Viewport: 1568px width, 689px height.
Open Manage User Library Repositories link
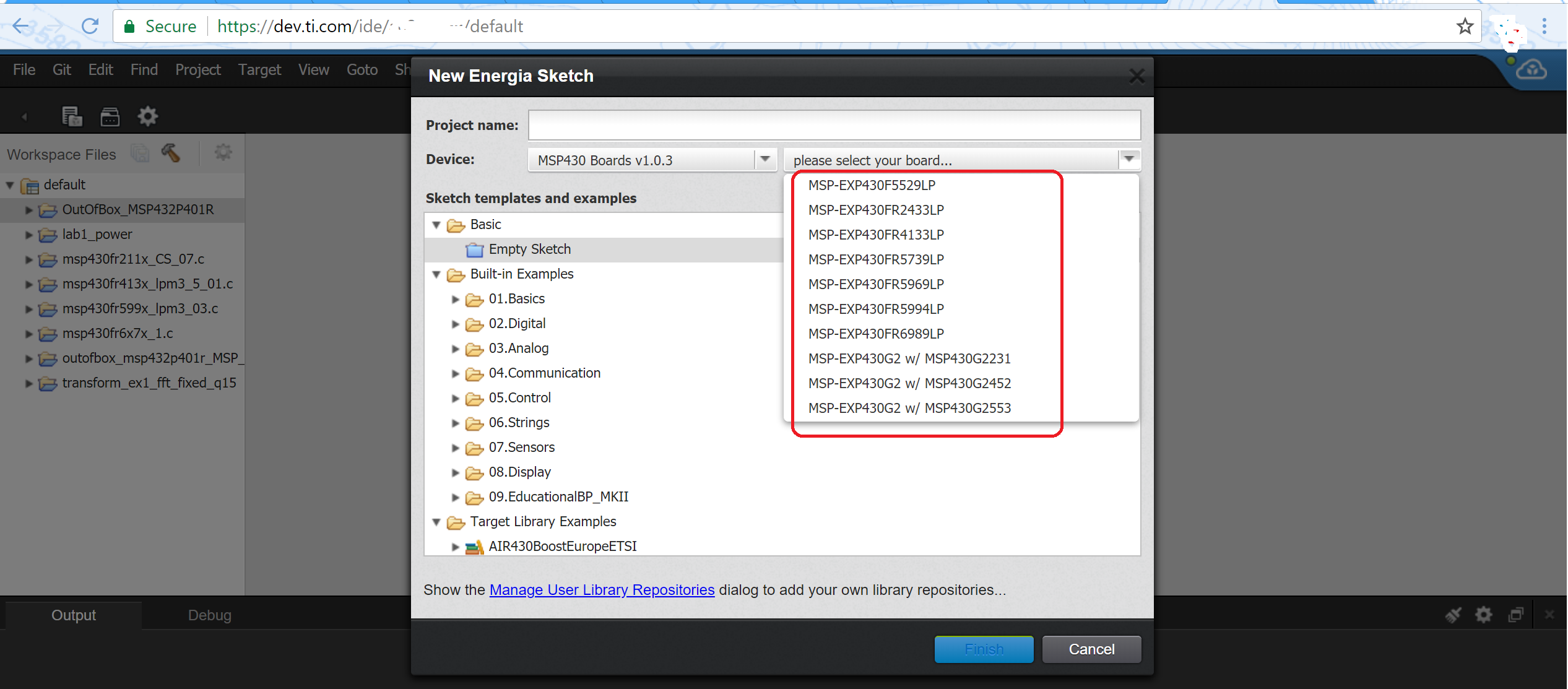coord(602,590)
